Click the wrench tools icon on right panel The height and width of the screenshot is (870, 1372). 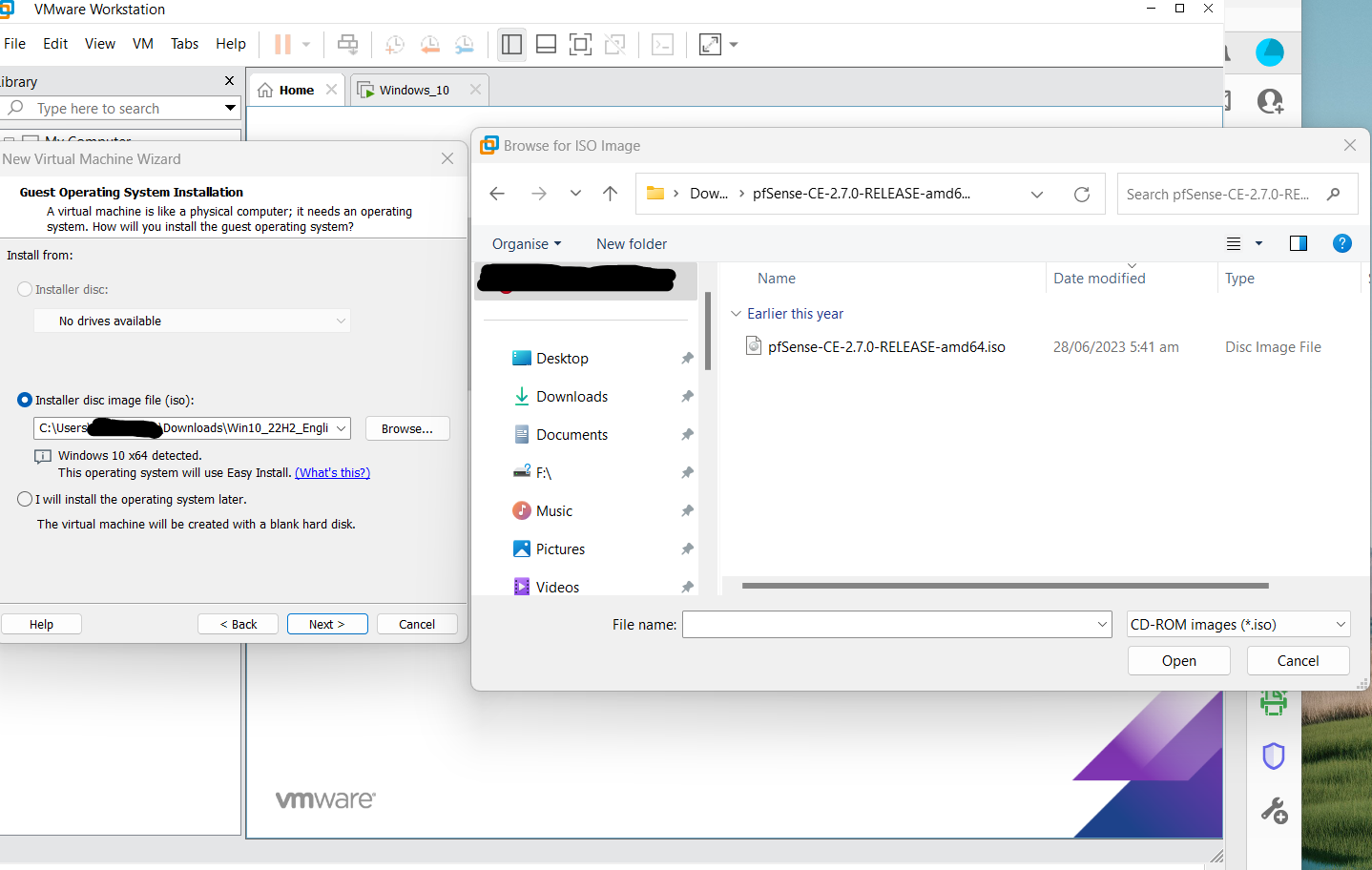[x=1274, y=811]
